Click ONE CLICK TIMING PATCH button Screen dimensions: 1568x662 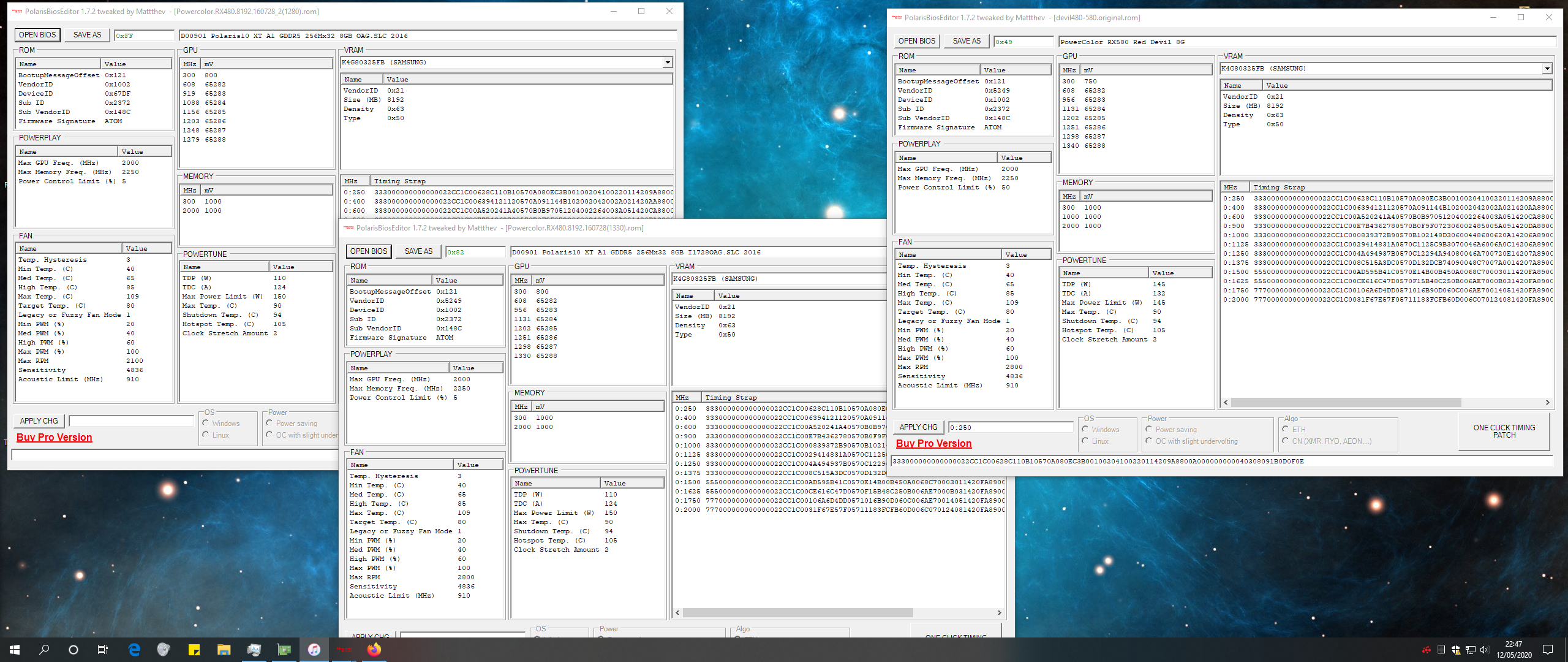coord(1504,432)
